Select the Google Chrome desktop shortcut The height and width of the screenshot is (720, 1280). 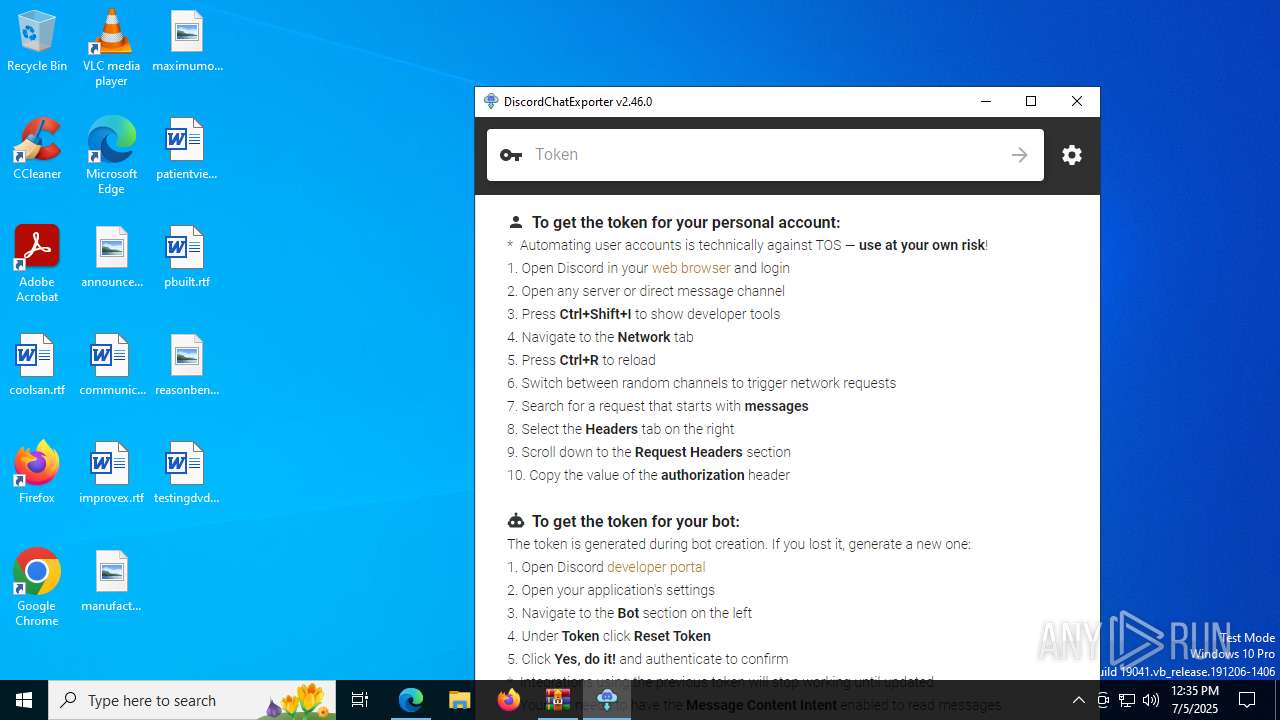pos(37,588)
